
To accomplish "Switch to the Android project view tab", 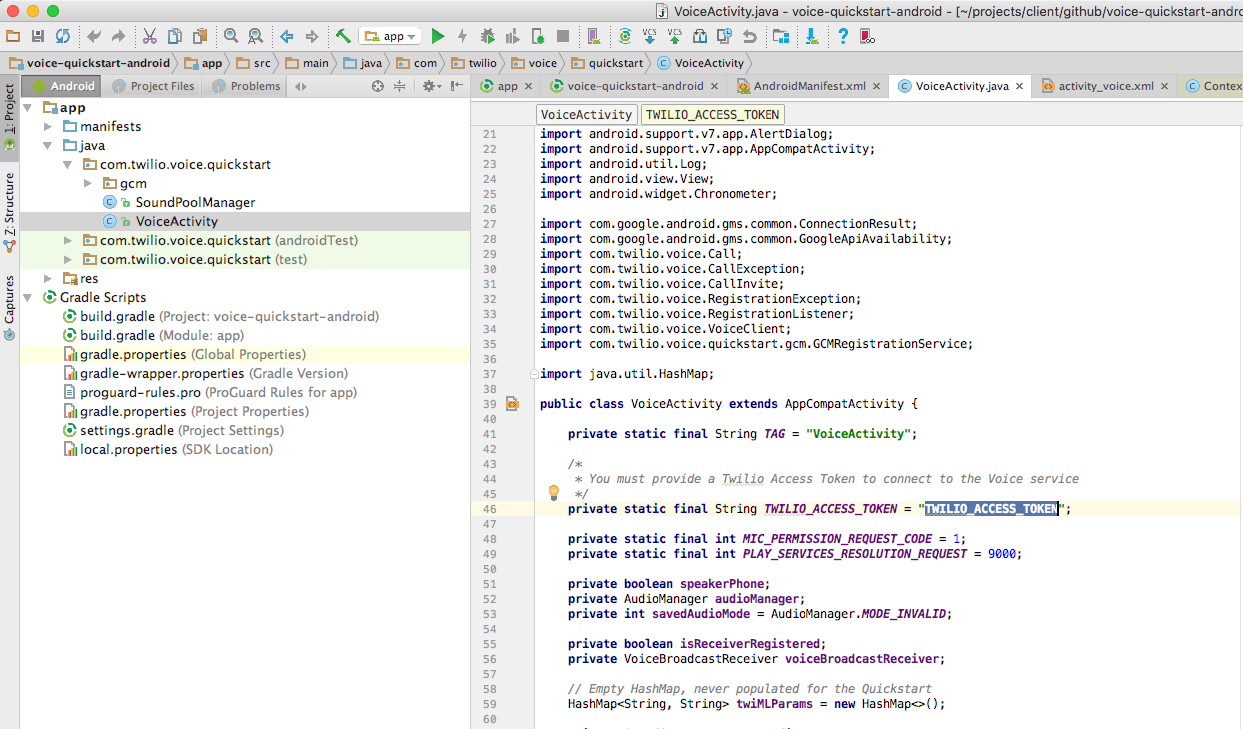I will pos(63,86).
